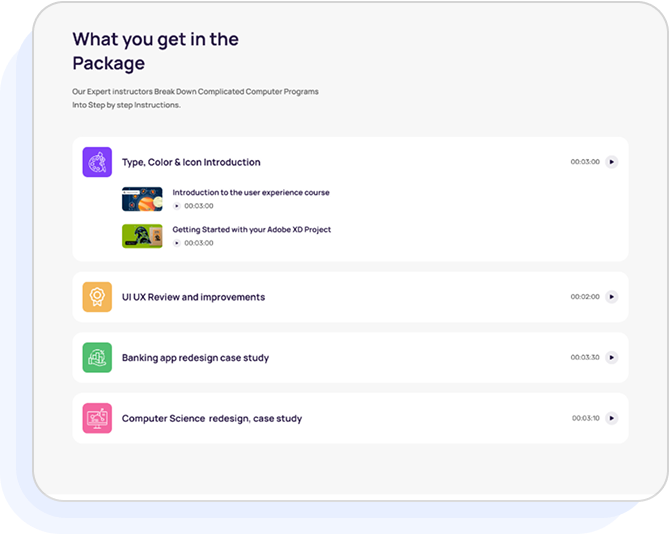Expand the Banking app redesign case study row
The image size is (669, 534).
[195, 357]
